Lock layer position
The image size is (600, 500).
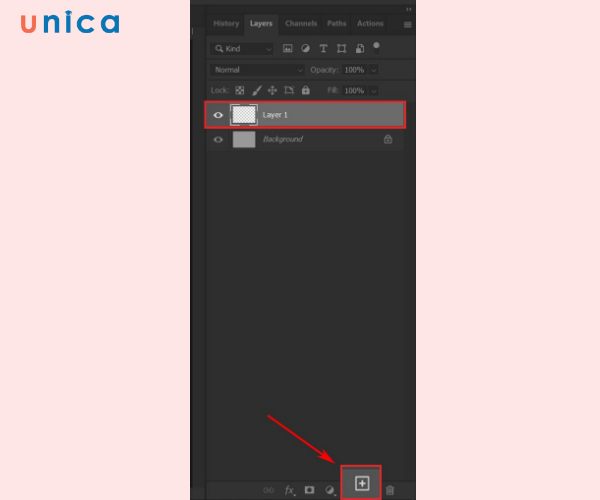tap(272, 91)
